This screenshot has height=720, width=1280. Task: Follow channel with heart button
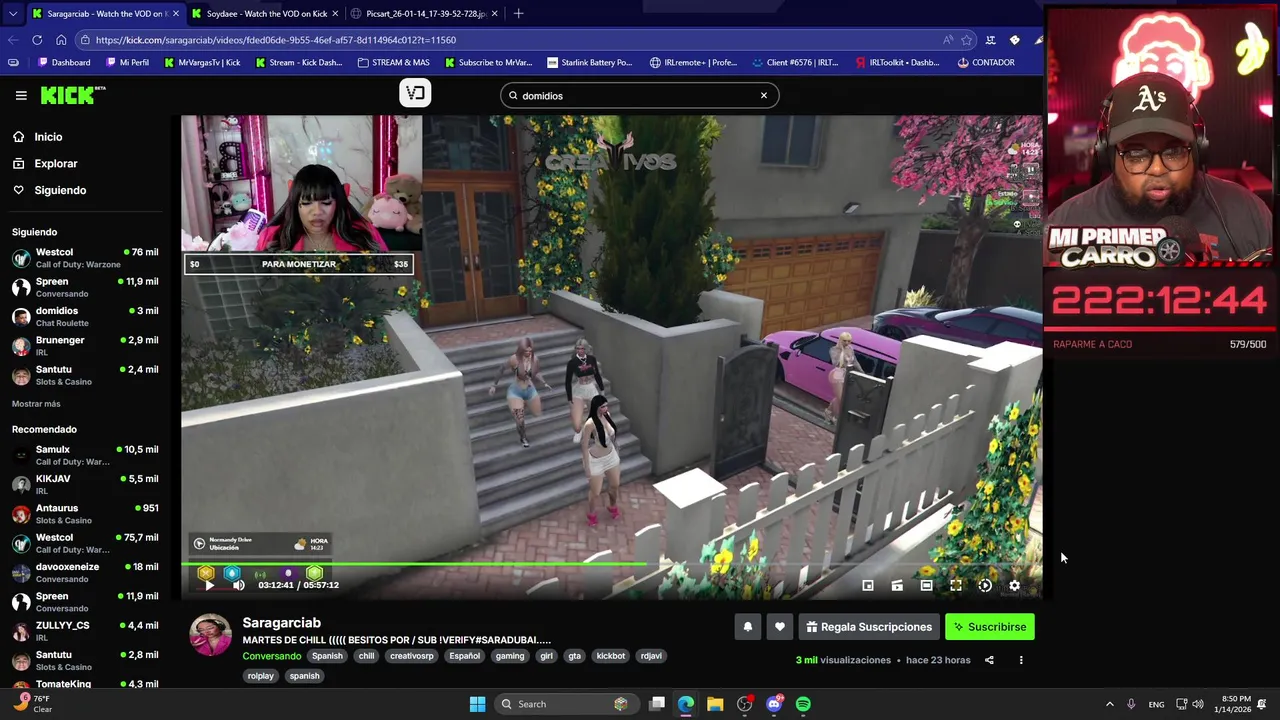(780, 627)
